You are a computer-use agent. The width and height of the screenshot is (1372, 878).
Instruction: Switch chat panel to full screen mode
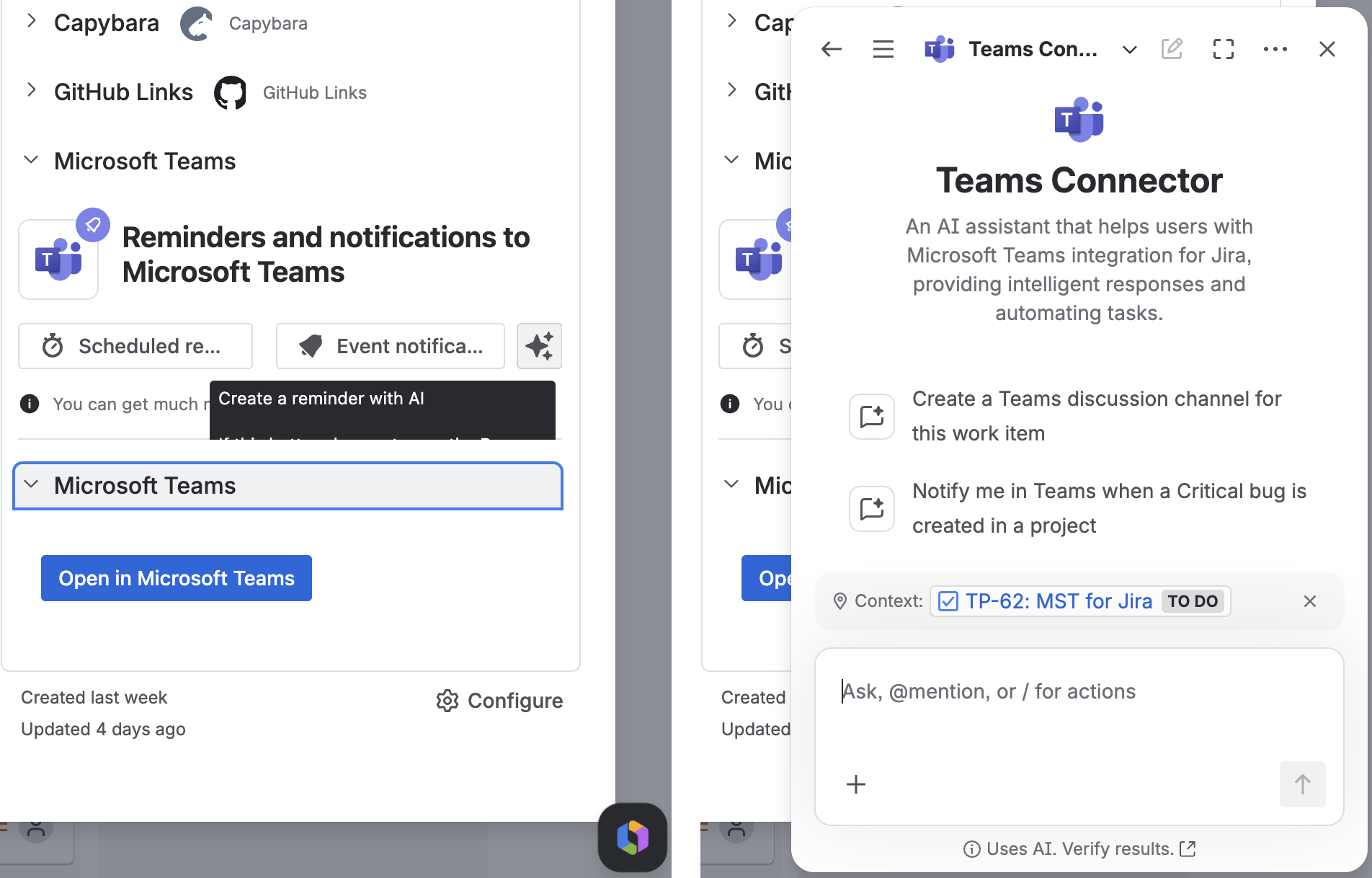tap(1224, 49)
